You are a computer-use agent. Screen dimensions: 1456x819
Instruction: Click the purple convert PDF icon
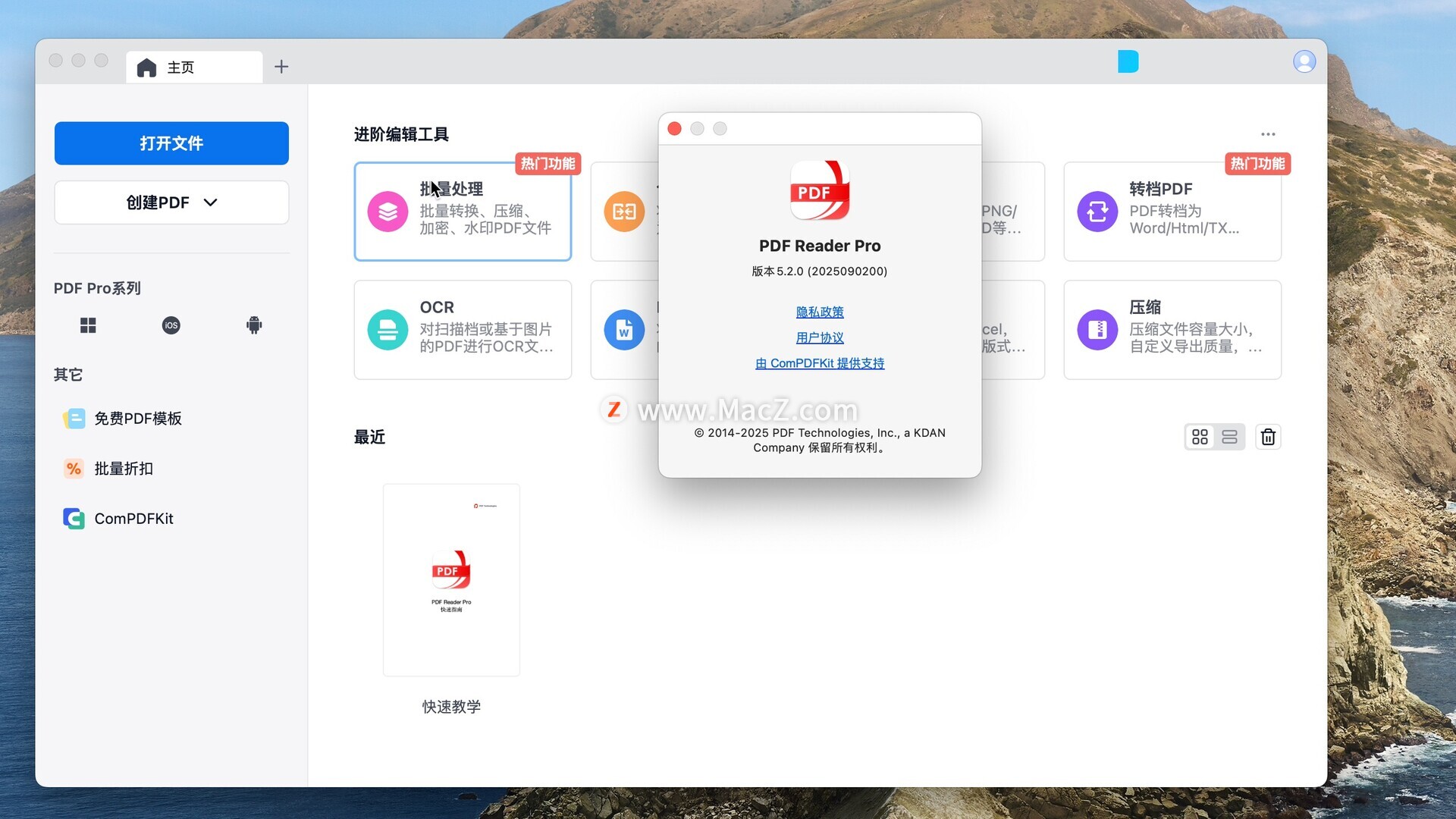click(1097, 212)
